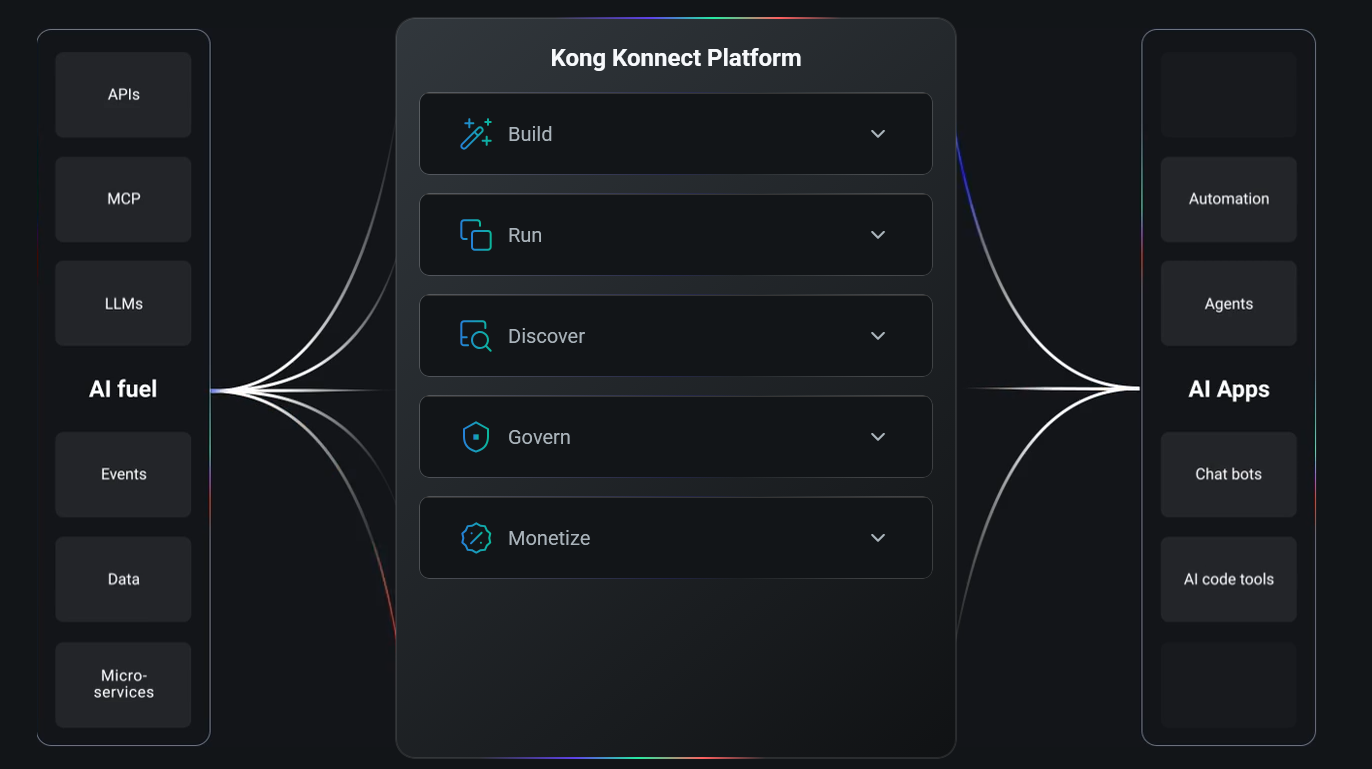Open the Monetize dropdown
The width and height of the screenshot is (1372, 769).
point(878,537)
